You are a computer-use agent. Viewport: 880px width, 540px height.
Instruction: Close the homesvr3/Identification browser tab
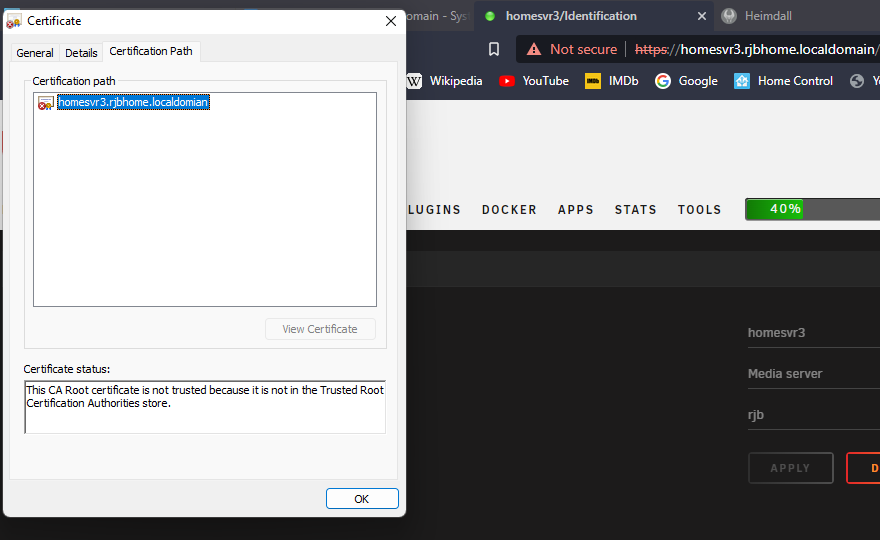pyautogui.click(x=702, y=16)
